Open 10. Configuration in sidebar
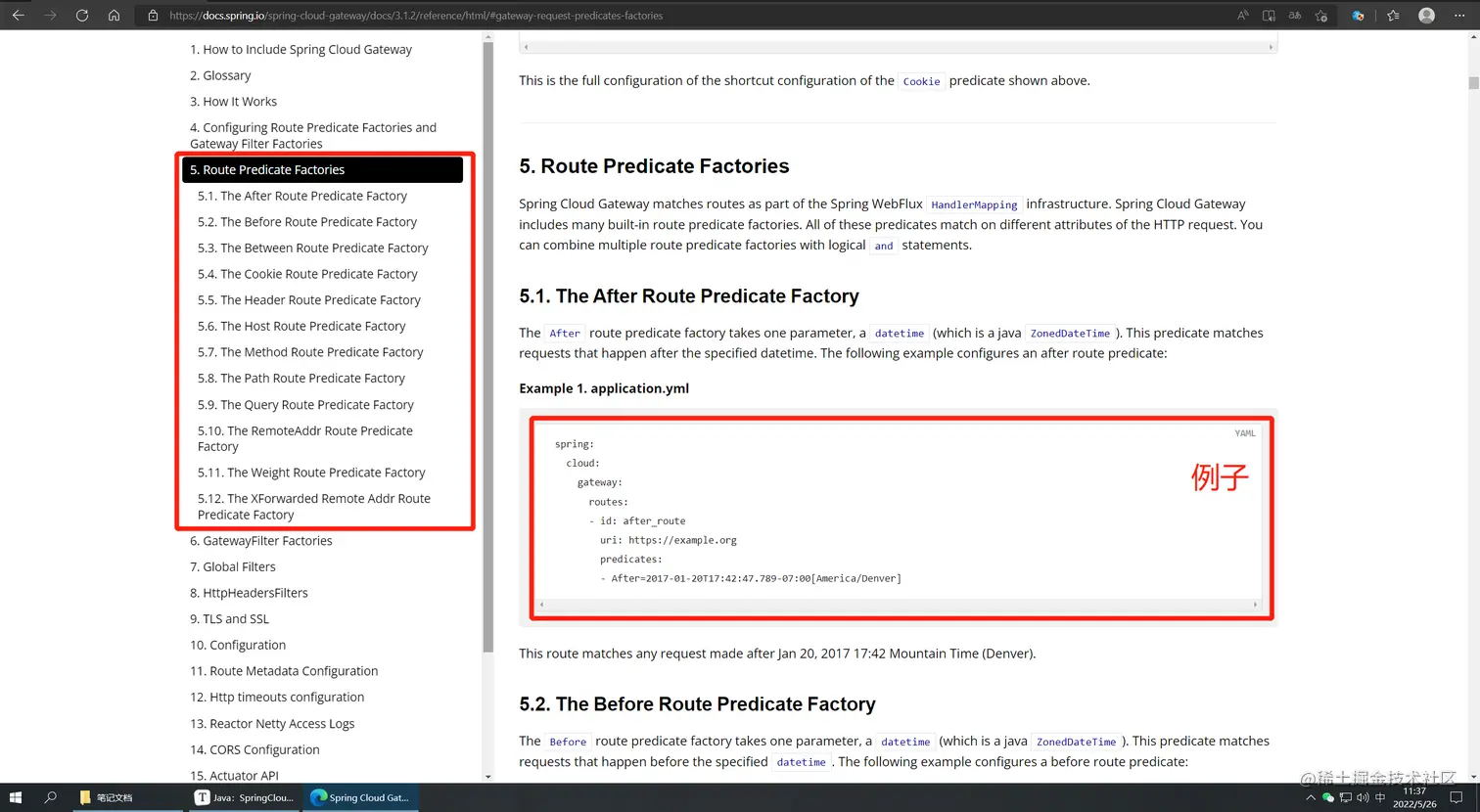Screen dimensions: 1480x812 tap(238, 646)
